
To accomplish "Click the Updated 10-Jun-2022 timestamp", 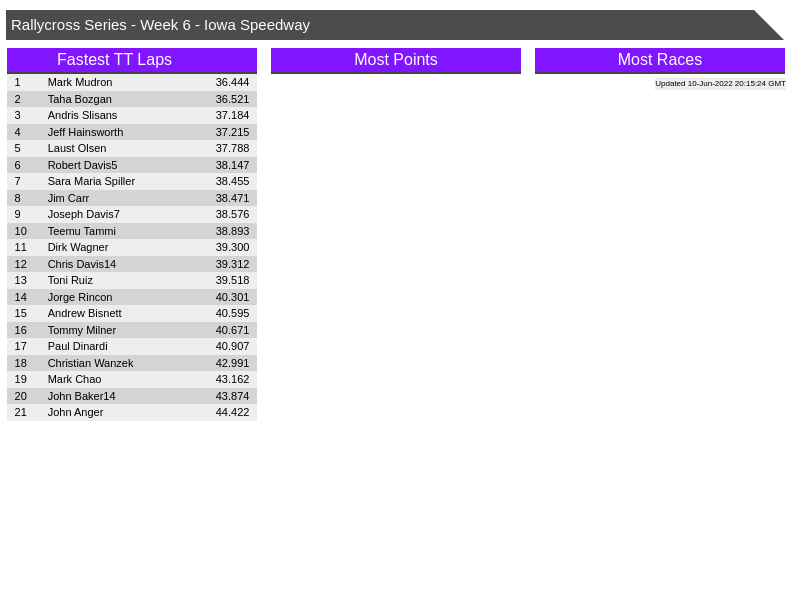I will pos(720,84).
